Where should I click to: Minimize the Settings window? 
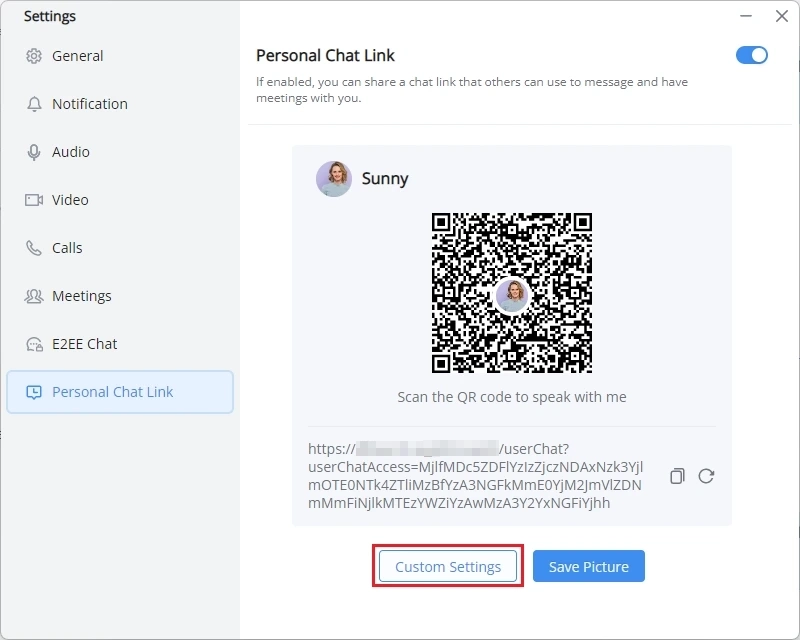tap(746, 16)
